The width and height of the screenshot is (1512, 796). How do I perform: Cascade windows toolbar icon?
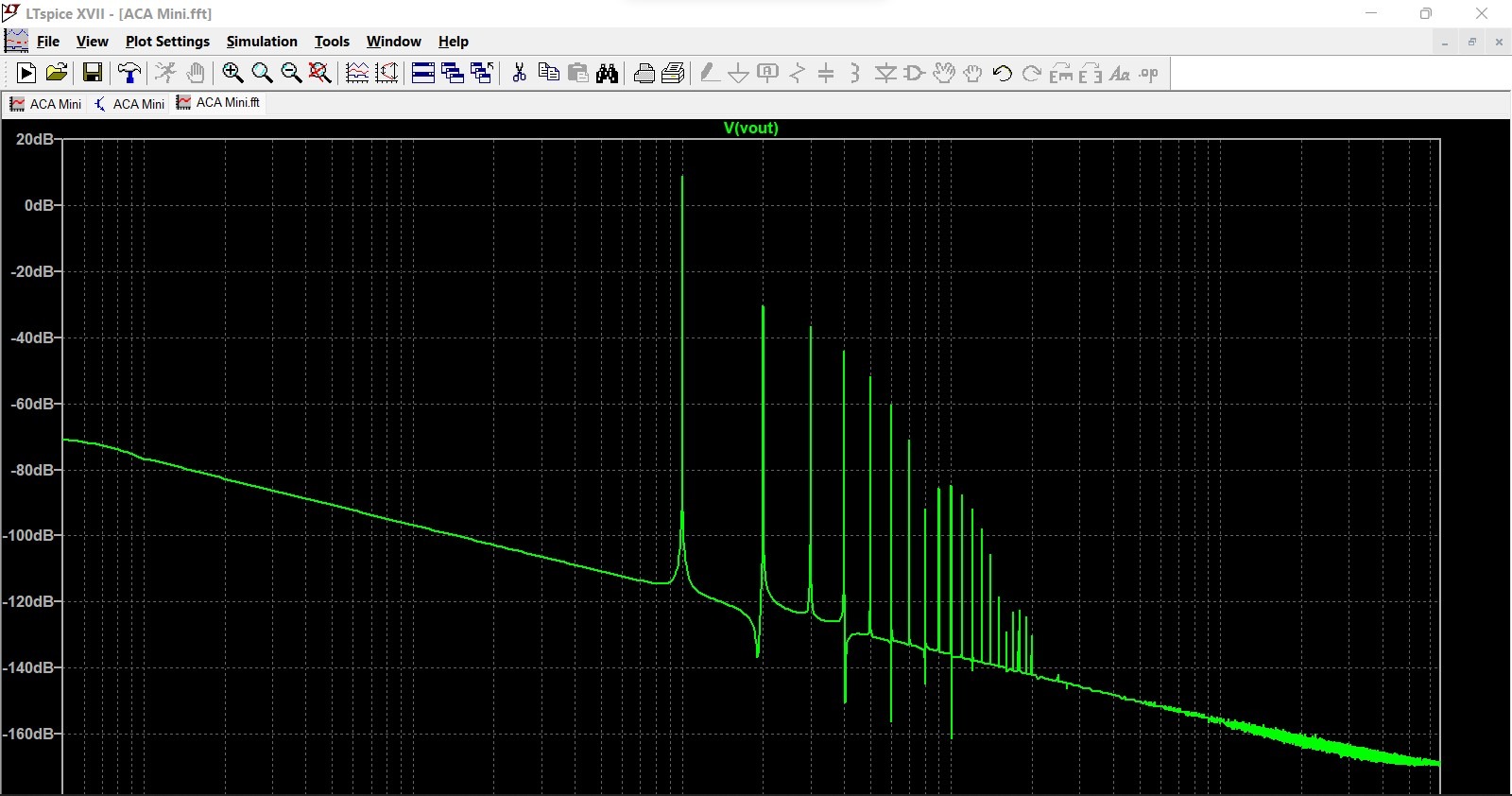tap(453, 73)
